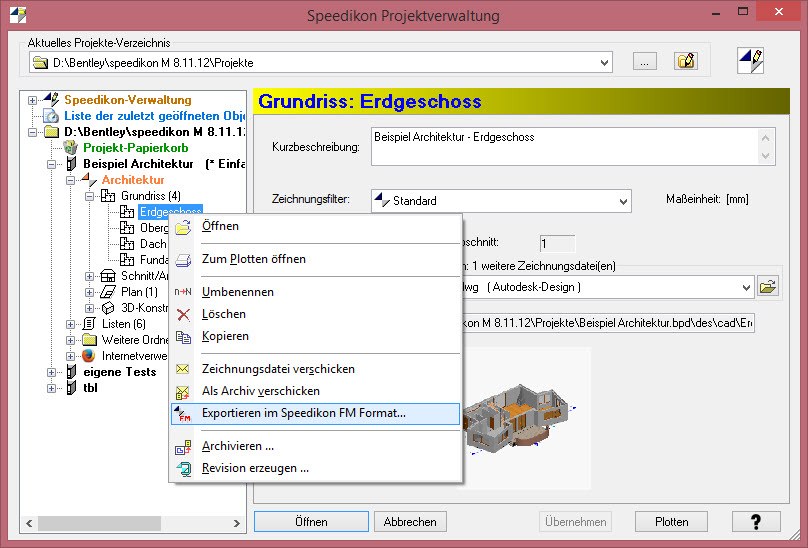Select Kopieren in the context menu
Viewport: 808px width, 548px height.
pyautogui.click(x=315, y=336)
